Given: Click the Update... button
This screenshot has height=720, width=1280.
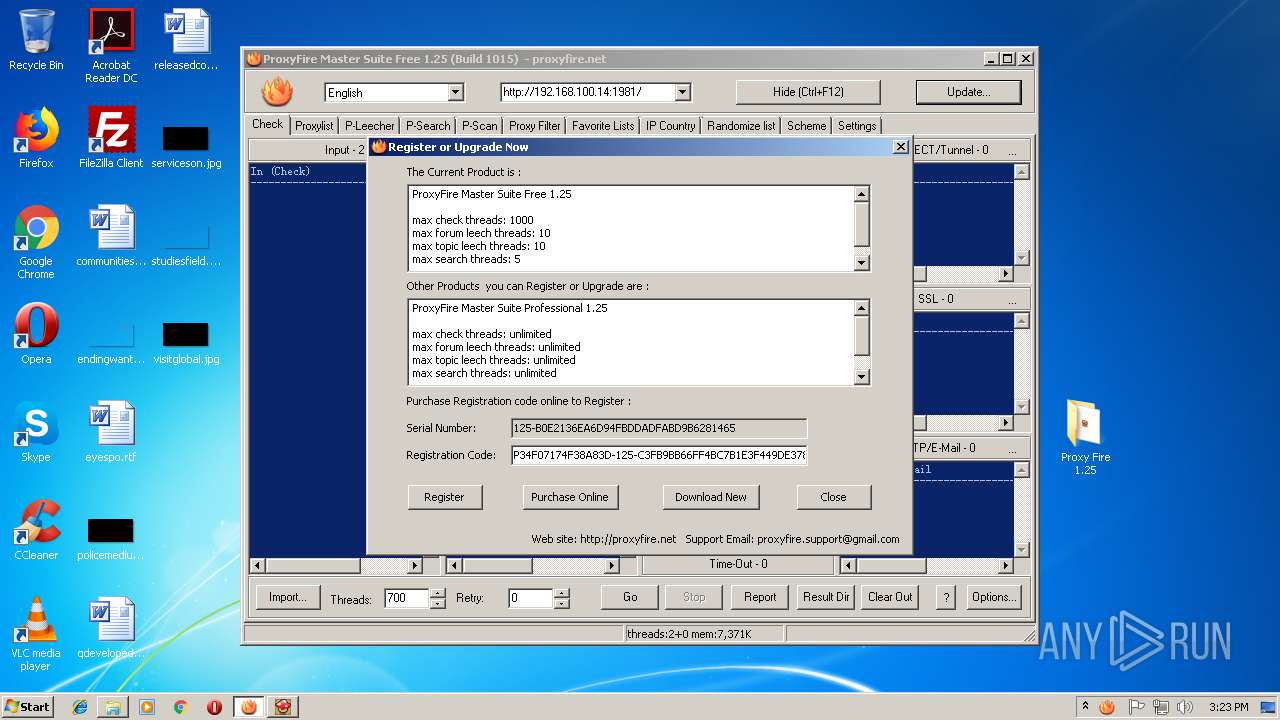Looking at the screenshot, I should point(968,92).
